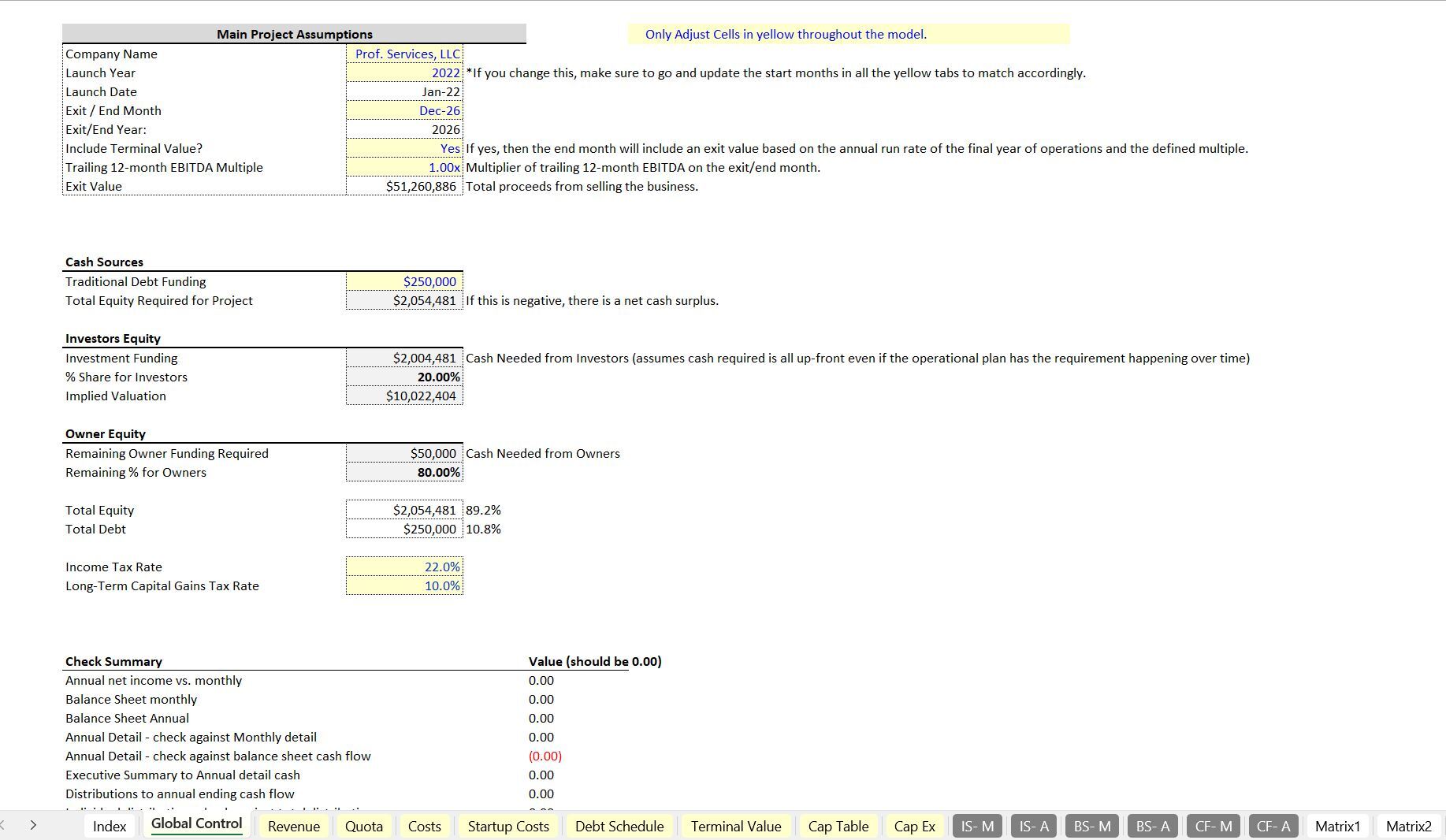Select the Investment Funding $2,004,481 cell
This screenshot has width=1446, height=840.
point(404,358)
